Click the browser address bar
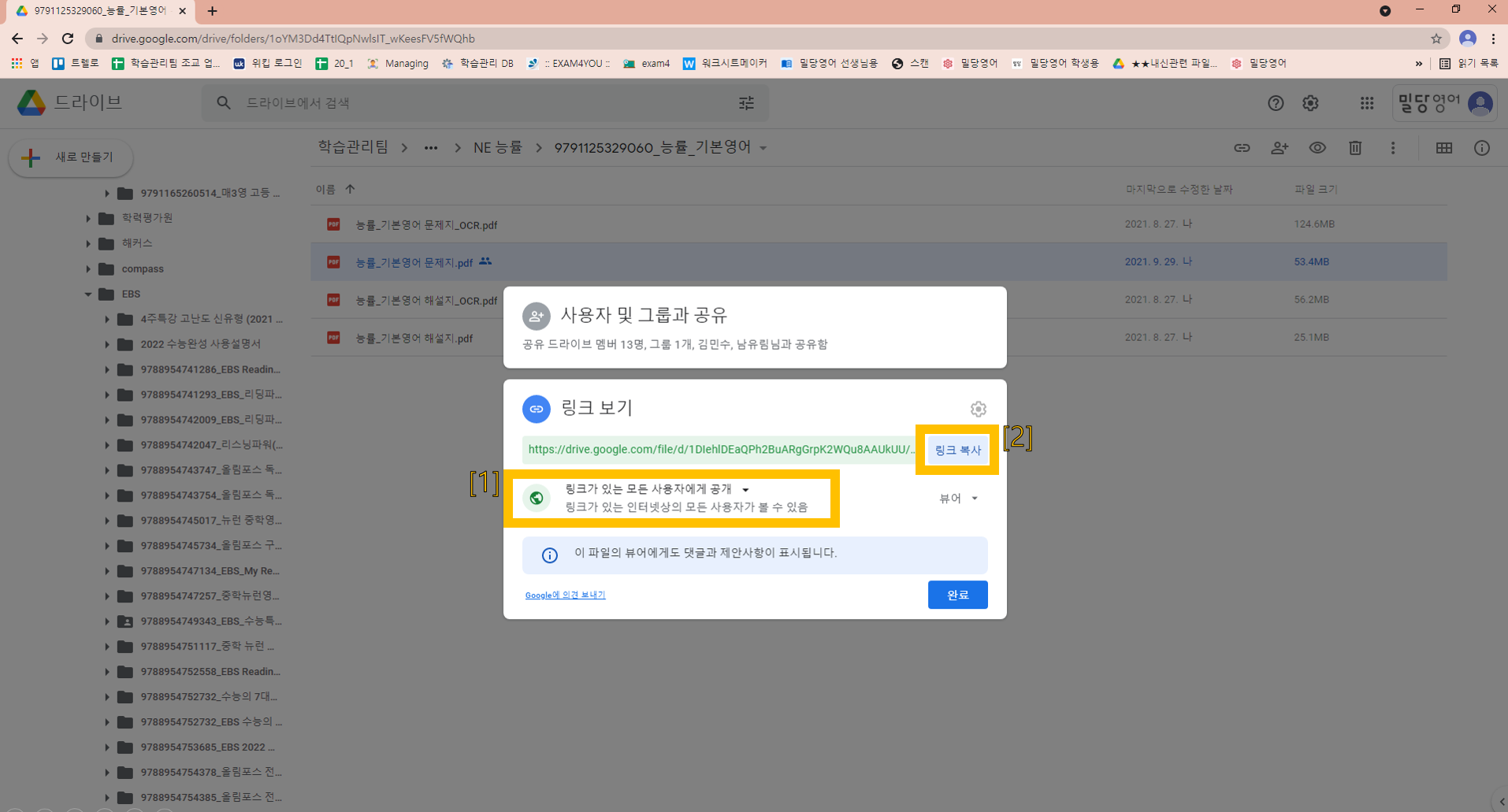1508x812 pixels. click(764, 39)
